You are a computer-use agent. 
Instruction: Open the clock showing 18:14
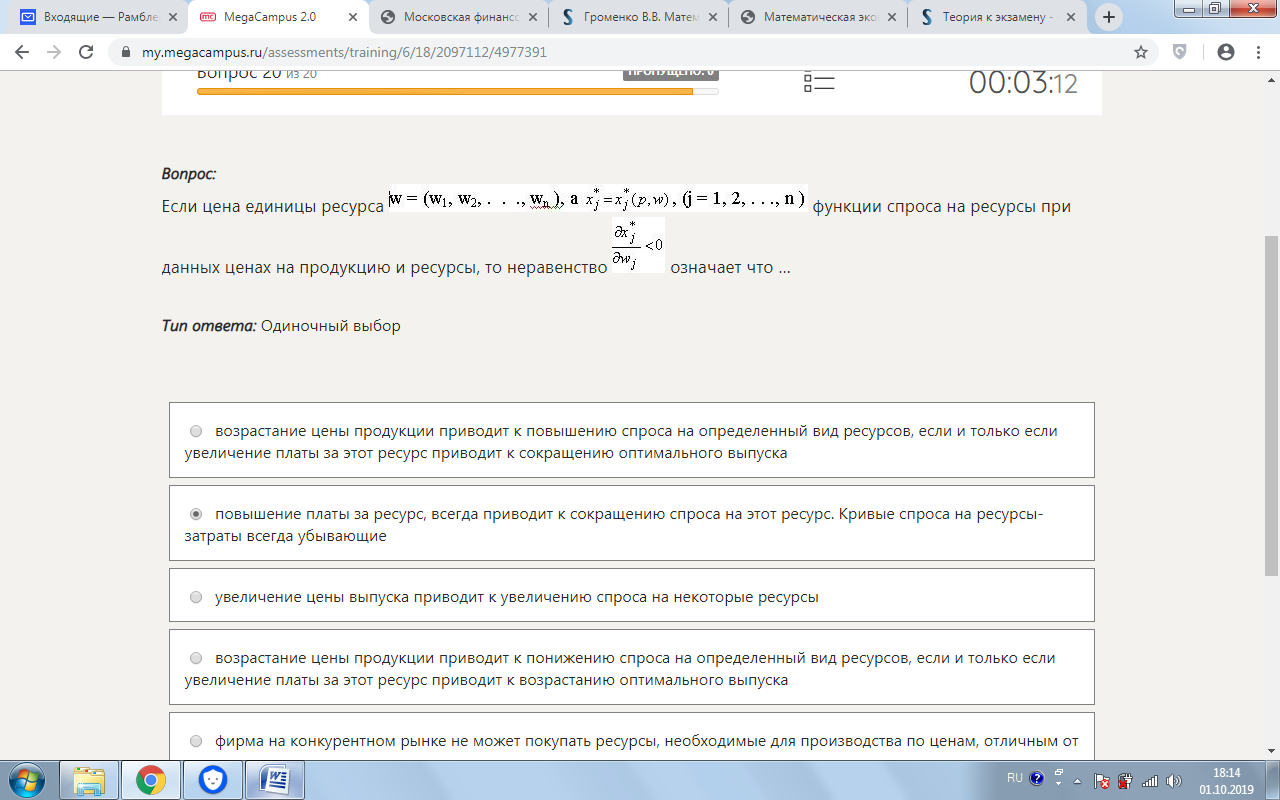1226,781
